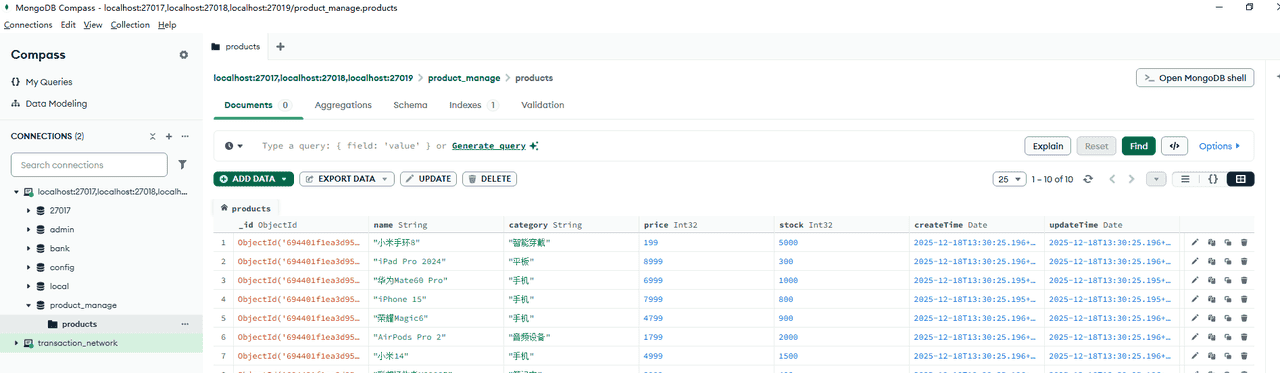Delete the AirPods Pro 2 document
This screenshot has width=1280, height=373.
coord(1244,337)
